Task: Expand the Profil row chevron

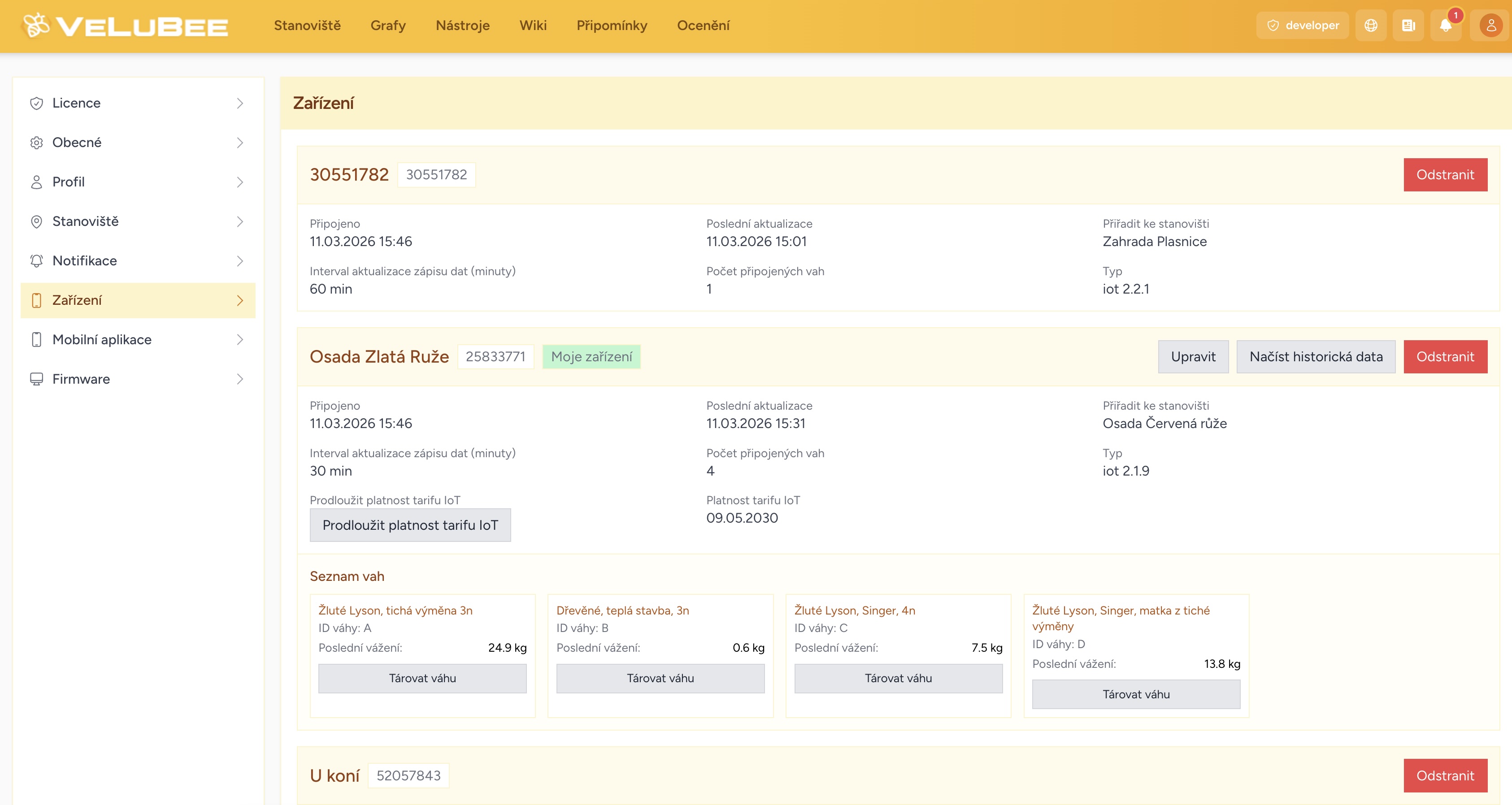Action: click(239, 182)
